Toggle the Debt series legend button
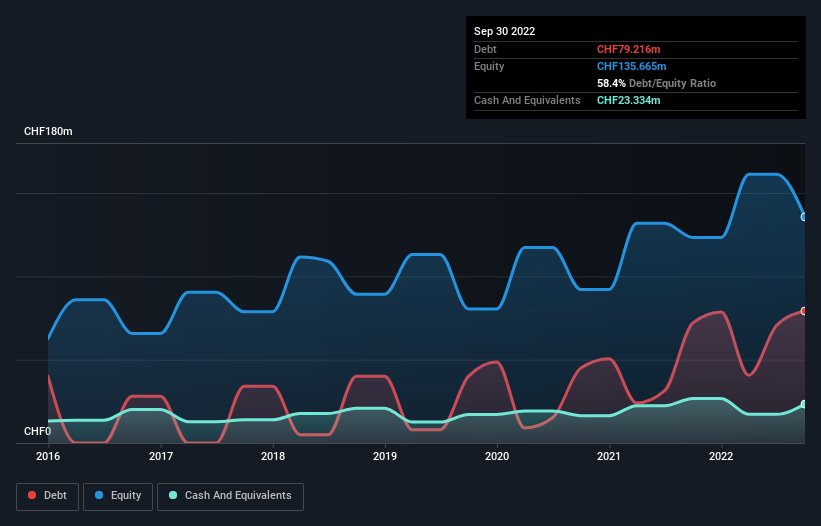The height and width of the screenshot is (526, 821). click(47, 496)
